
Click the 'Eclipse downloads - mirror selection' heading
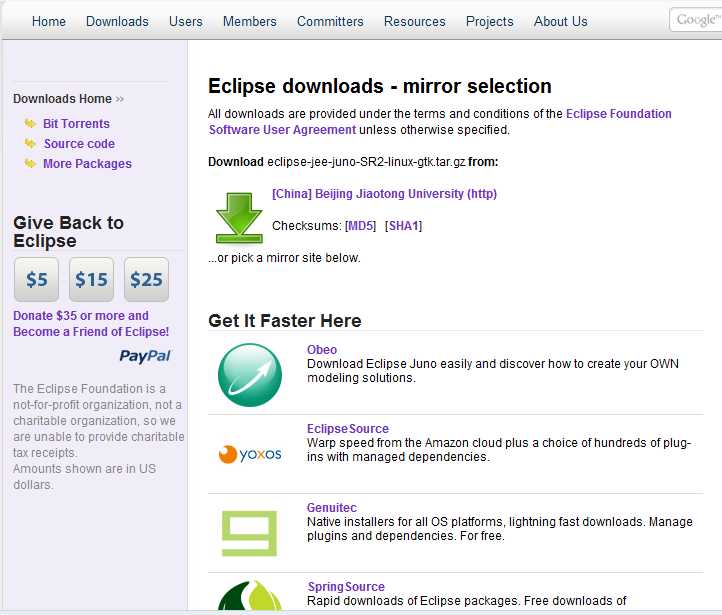(380, 86)
